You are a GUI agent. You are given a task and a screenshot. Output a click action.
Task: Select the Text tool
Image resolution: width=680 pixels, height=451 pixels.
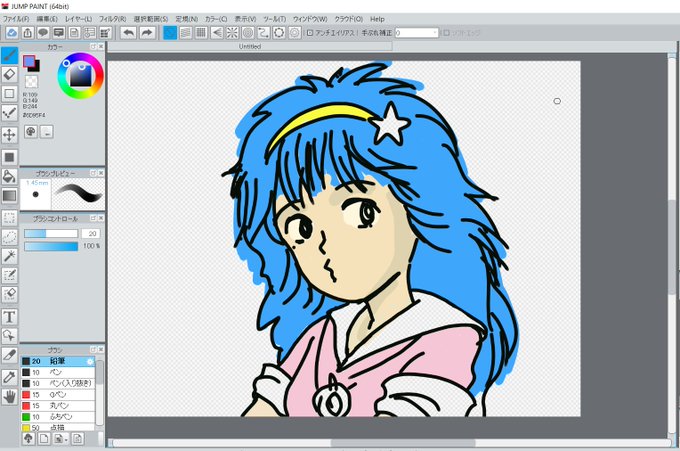coord(10,317)
